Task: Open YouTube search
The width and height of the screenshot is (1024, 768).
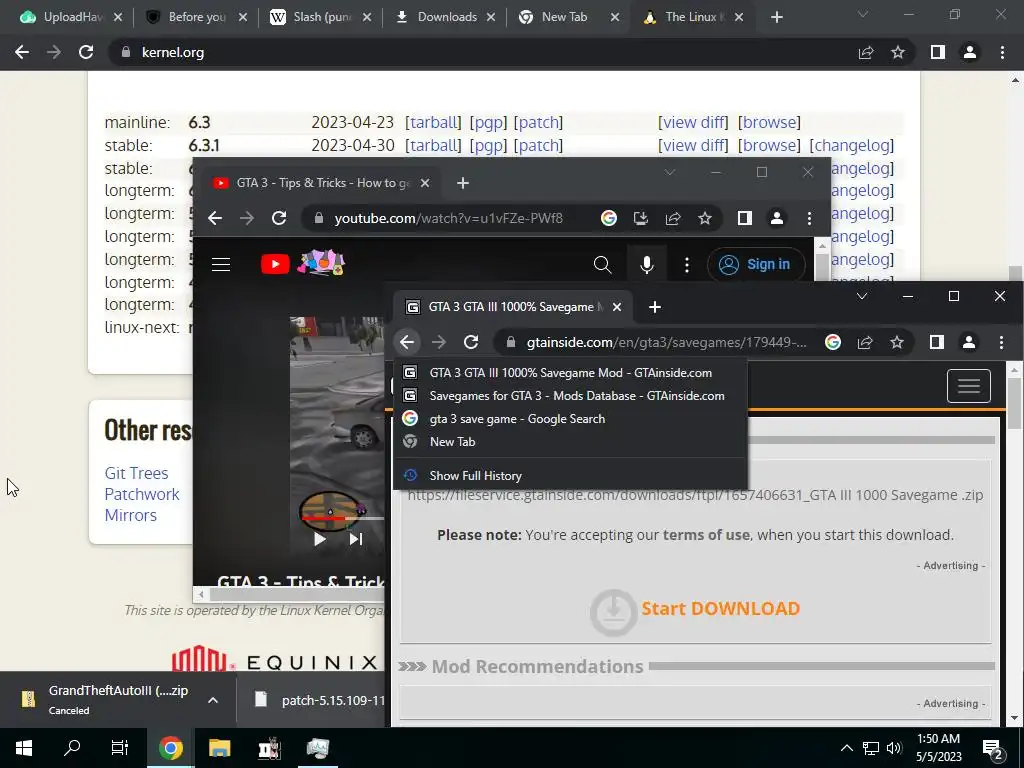Action: [602, 264]
